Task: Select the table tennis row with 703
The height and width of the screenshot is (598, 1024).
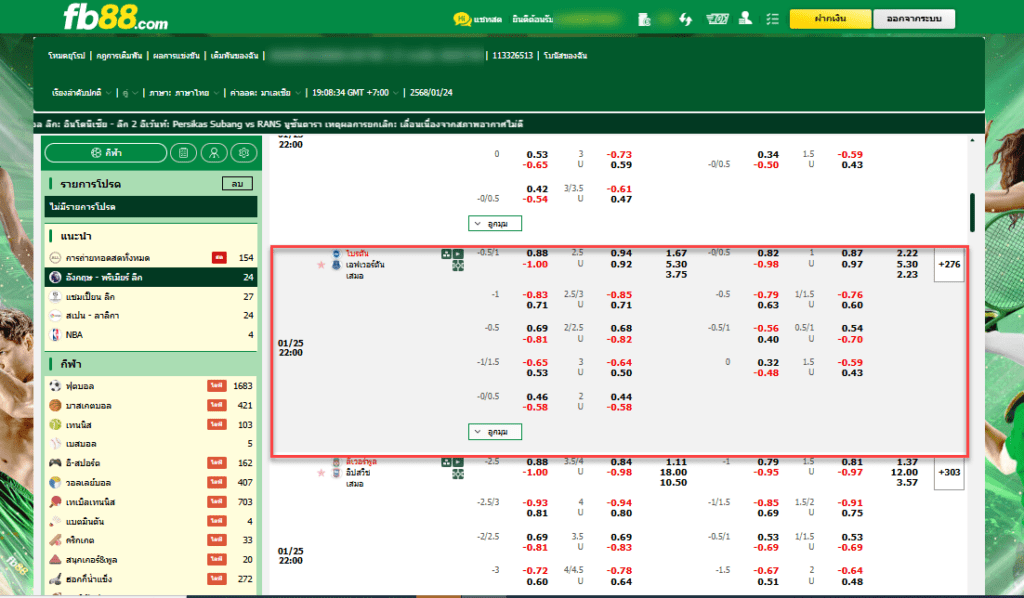Action: [x=151, y=502]
